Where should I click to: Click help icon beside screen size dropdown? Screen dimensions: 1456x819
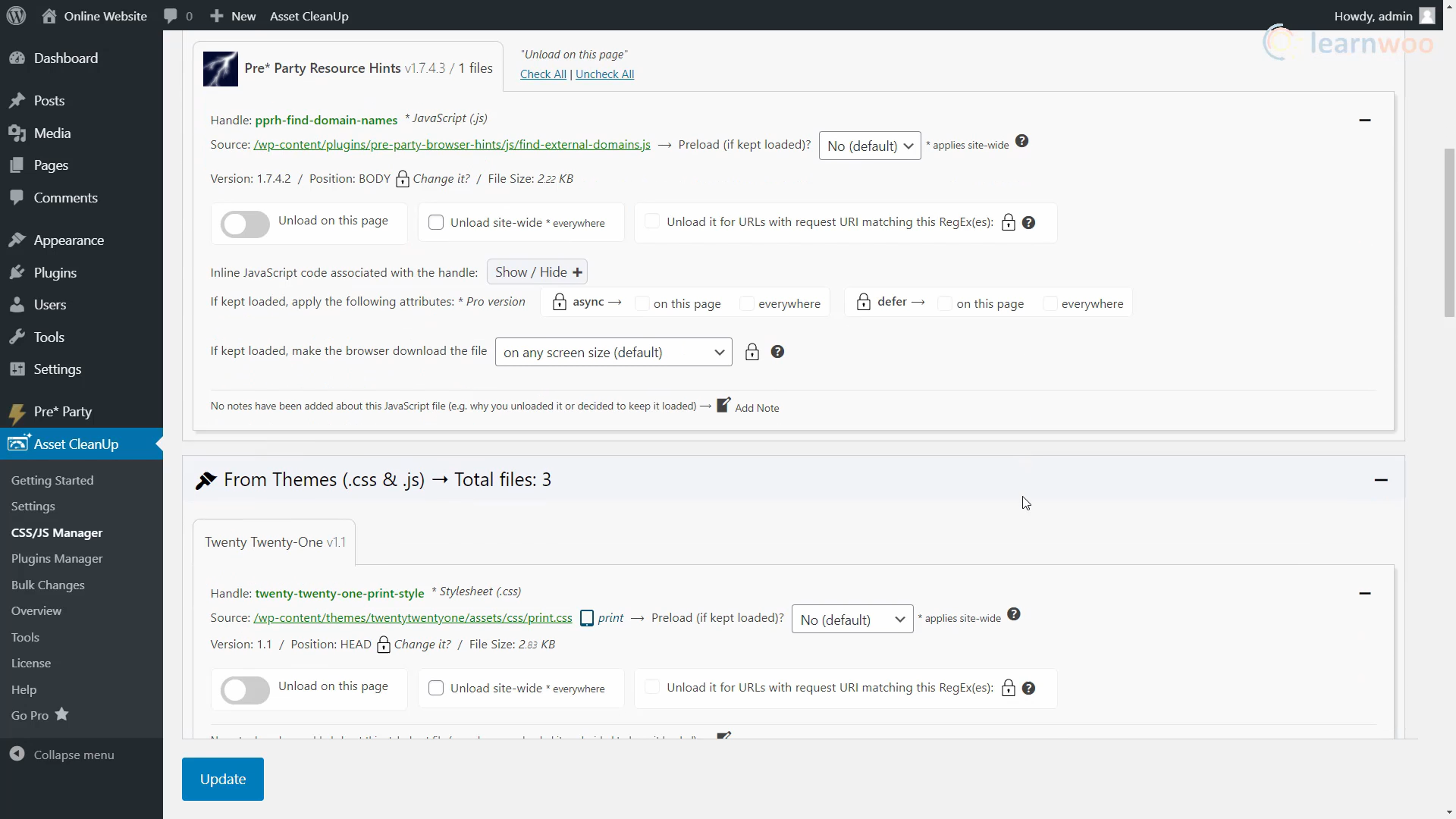[777, 352]
